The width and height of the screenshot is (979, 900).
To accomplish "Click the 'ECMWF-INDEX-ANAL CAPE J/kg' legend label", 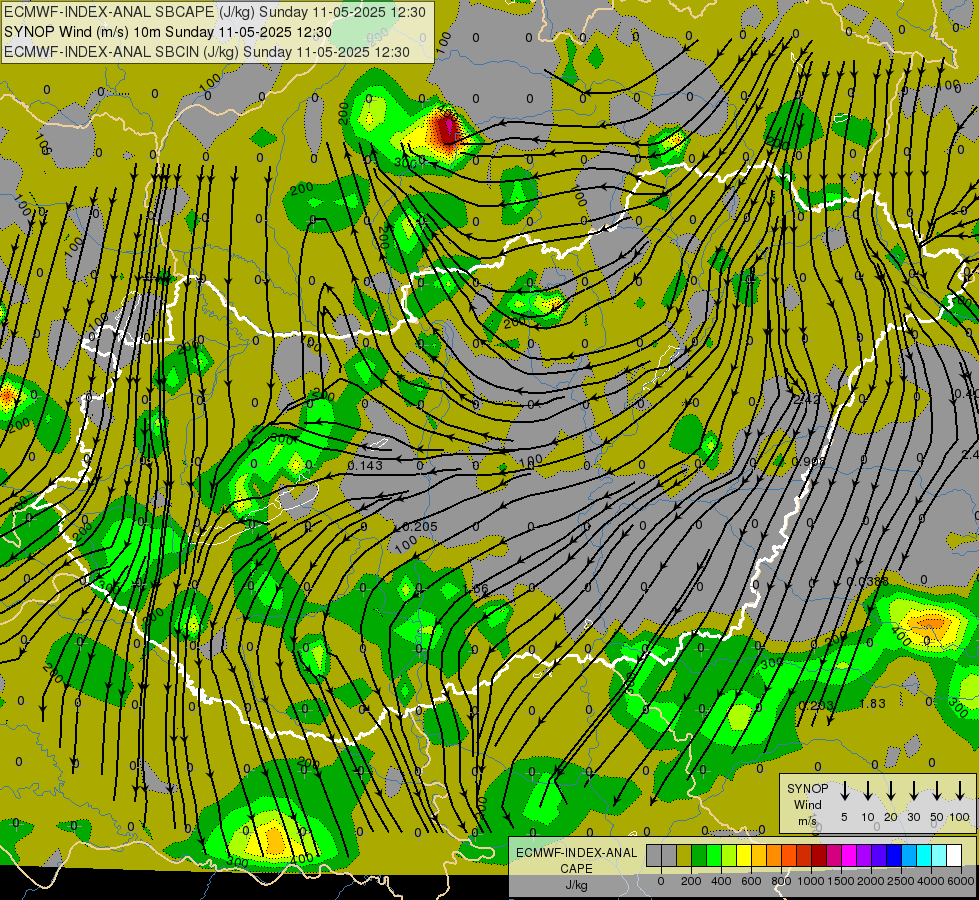I will (x=576, y=869).
